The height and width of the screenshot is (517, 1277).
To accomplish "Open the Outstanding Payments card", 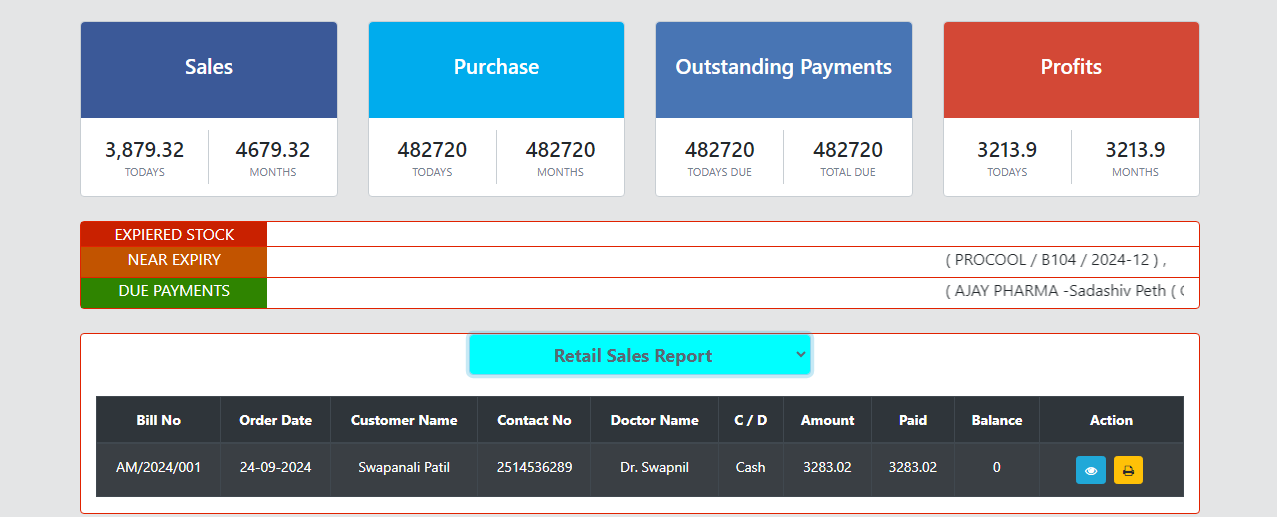I will [783, 68].
